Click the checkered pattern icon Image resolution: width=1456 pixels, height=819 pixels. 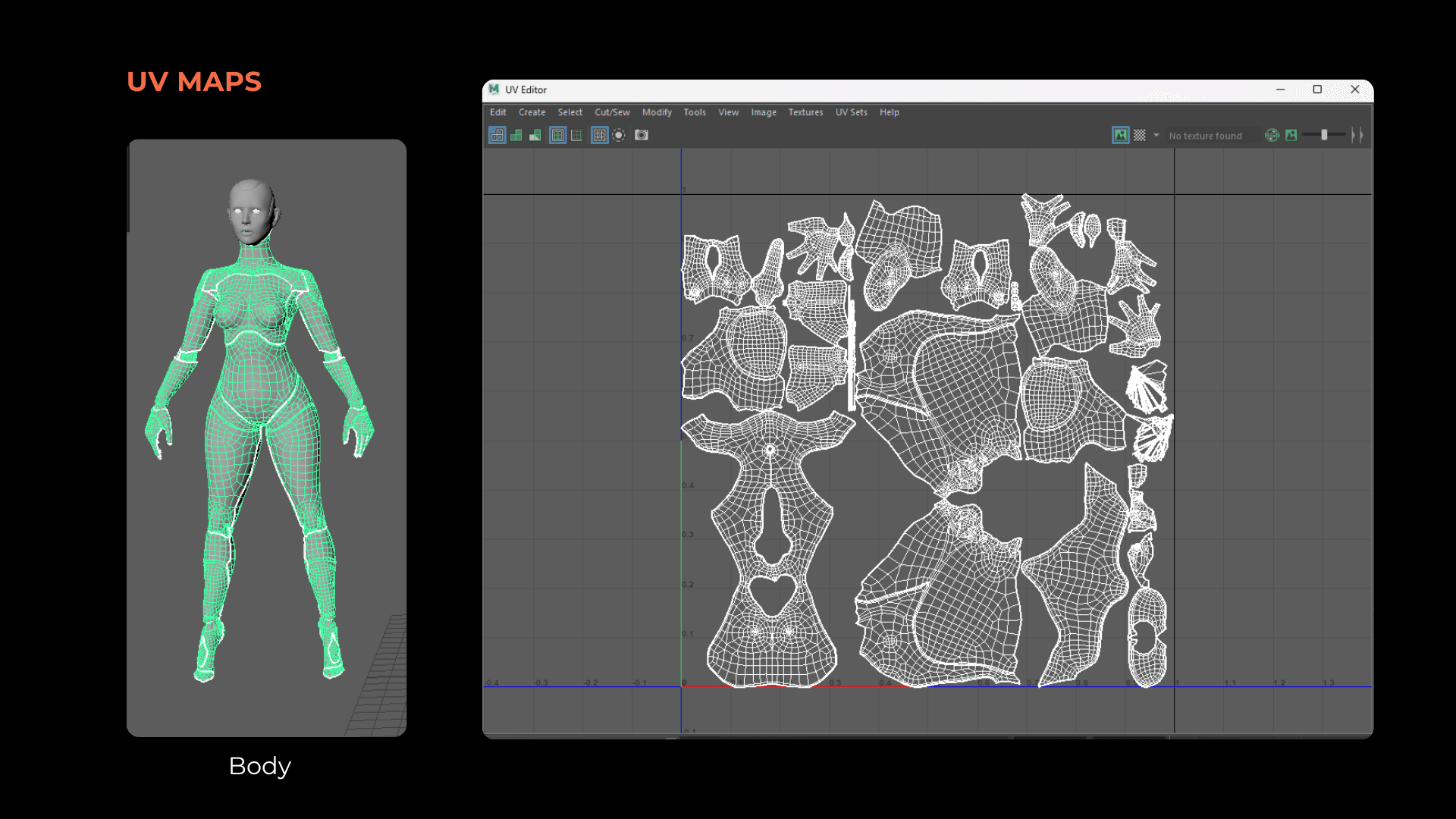tap(1140, 135)
